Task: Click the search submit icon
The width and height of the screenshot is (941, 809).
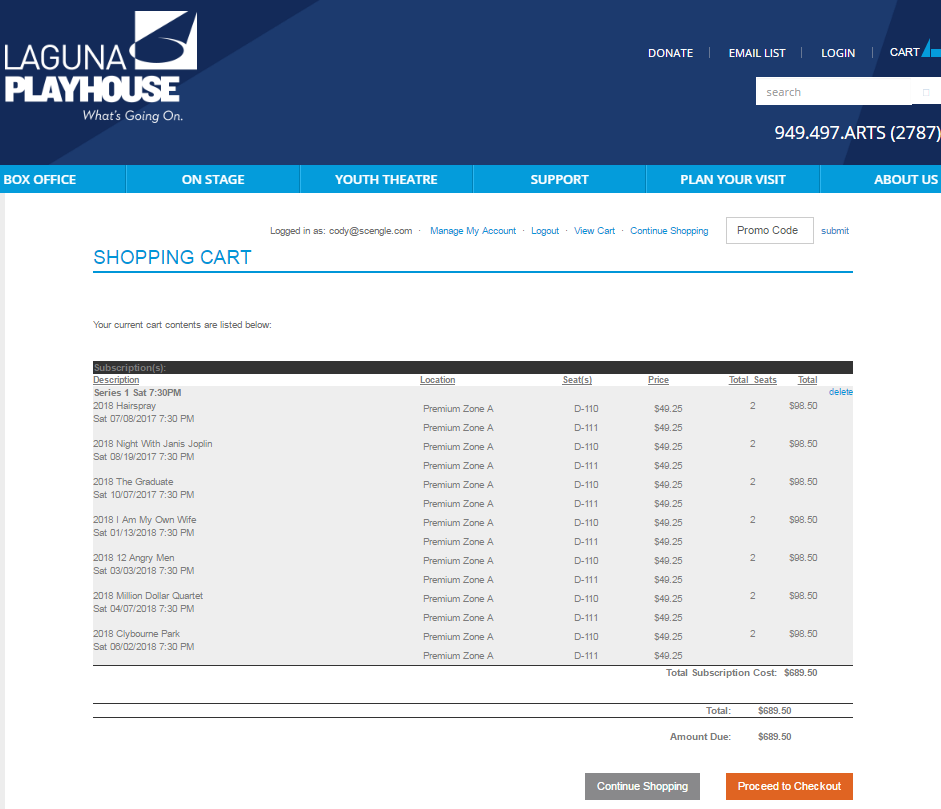Action: coord(926,92)
